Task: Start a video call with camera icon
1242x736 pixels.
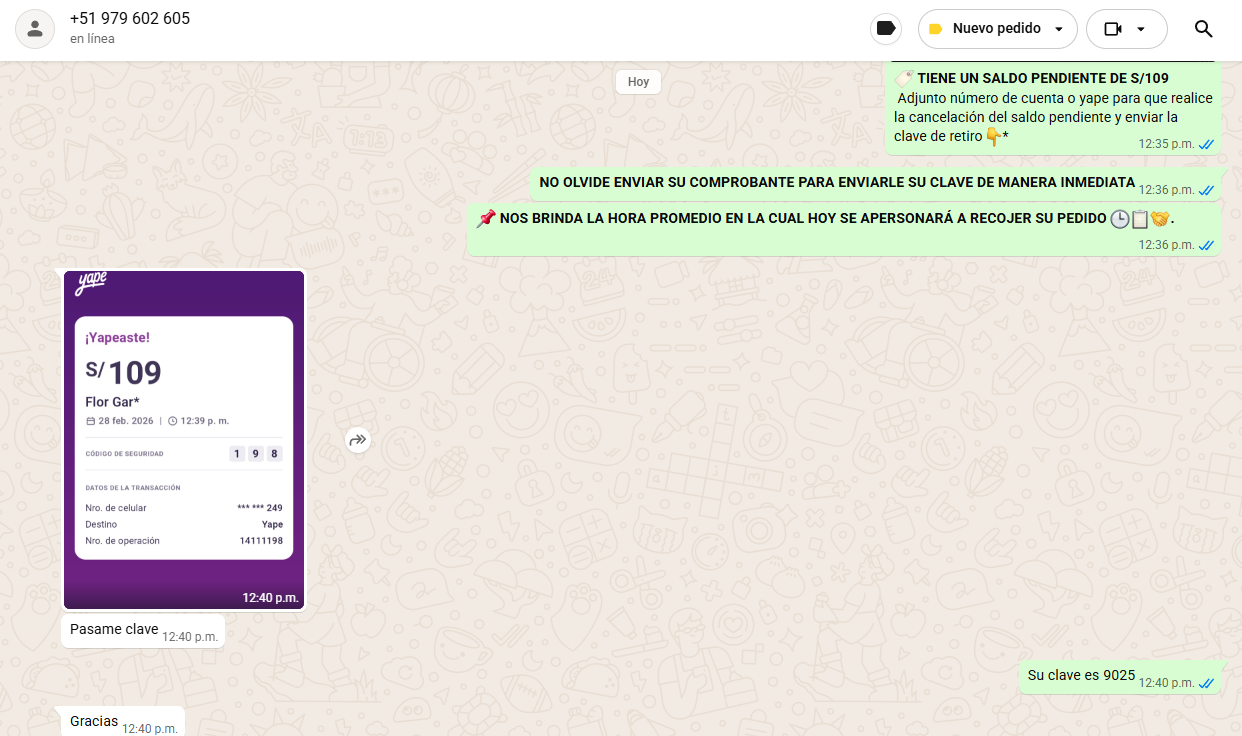Action: click(1113, 29)
